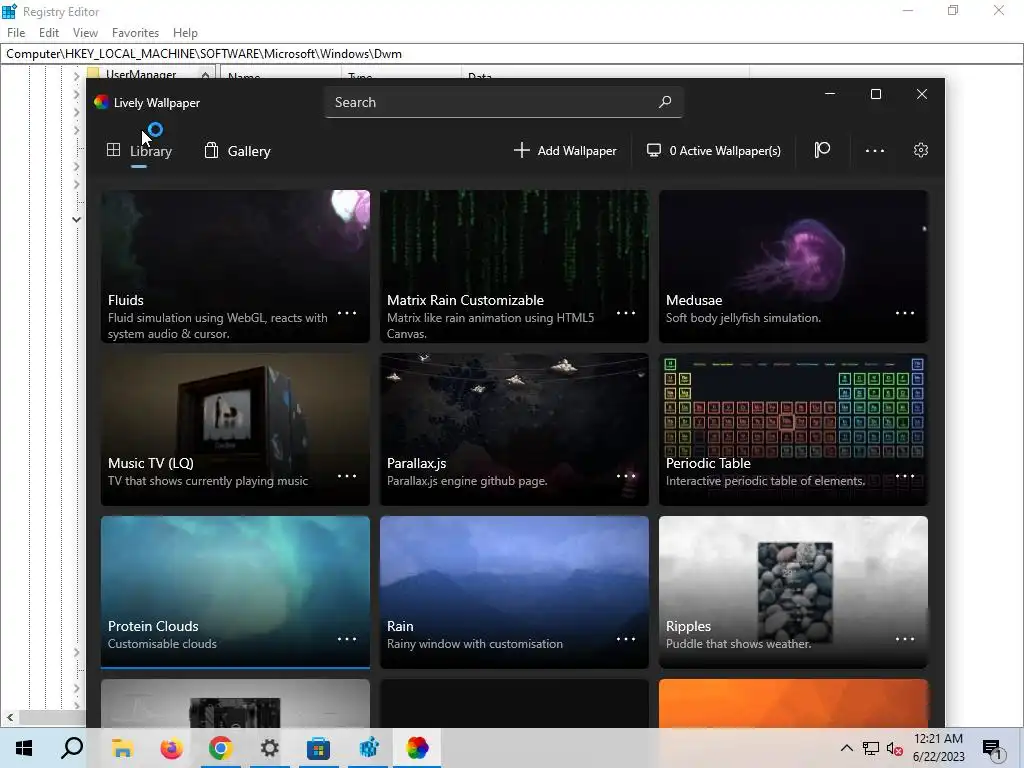The width and height of the screenshot is (1024, 768).
Task: Click the taskbar clock showing 12:21 AM
Action: pyautogui.click(x=938, y=748)
